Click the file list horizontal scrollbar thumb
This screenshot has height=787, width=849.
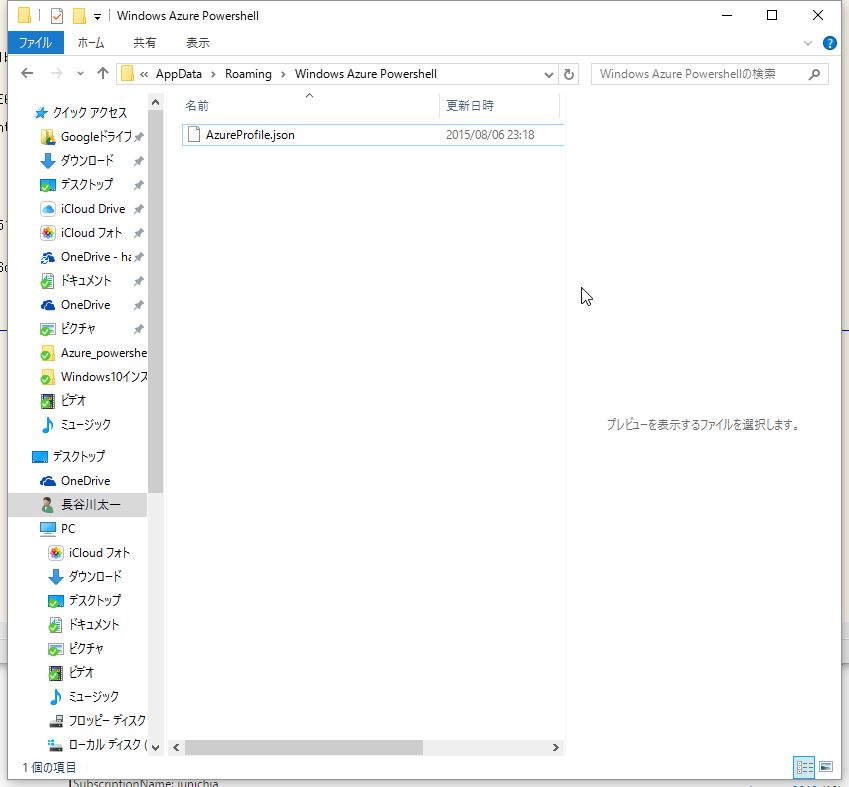coord(304,747)
